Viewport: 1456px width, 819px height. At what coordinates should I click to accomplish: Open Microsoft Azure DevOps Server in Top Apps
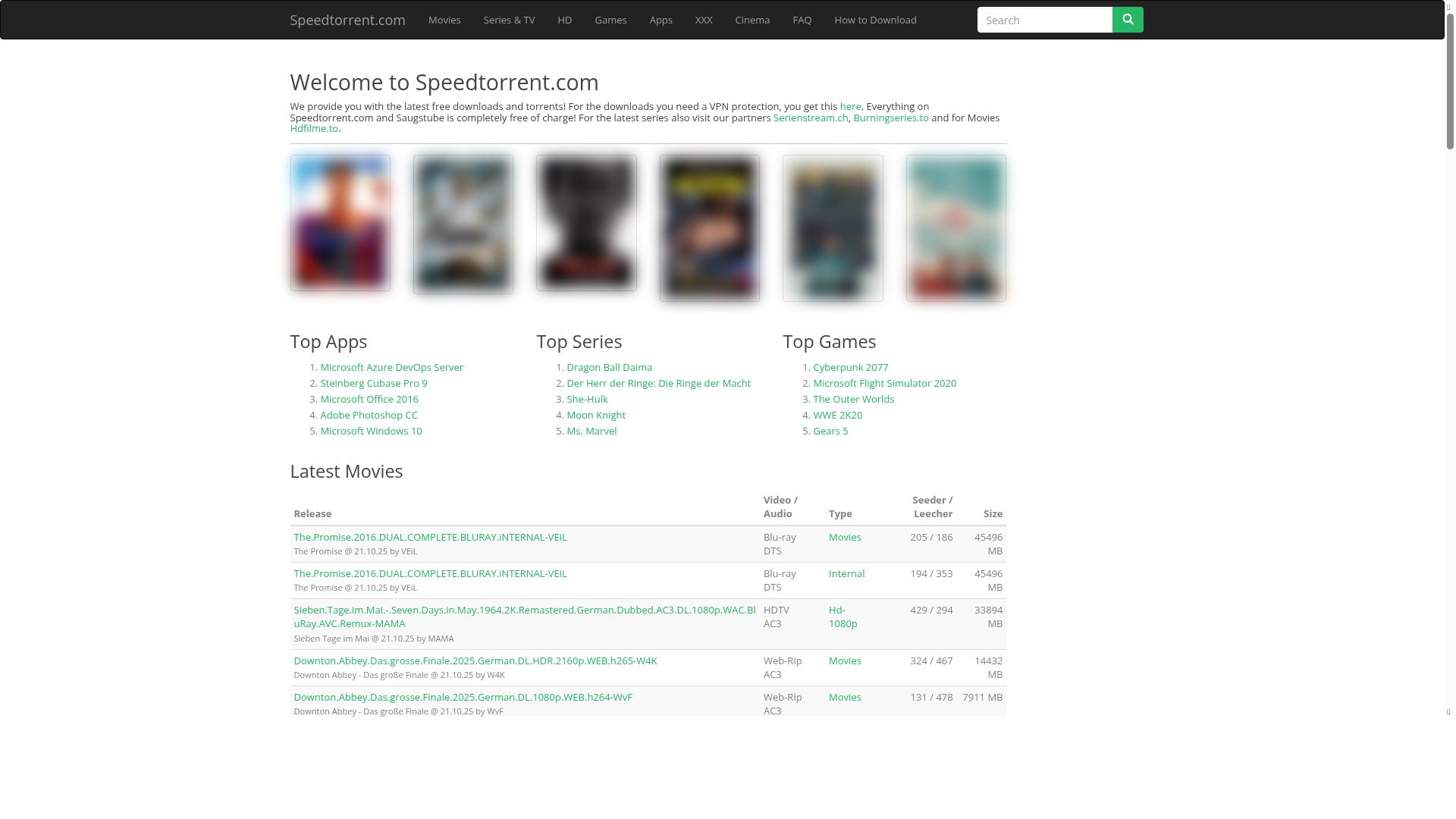391,367
